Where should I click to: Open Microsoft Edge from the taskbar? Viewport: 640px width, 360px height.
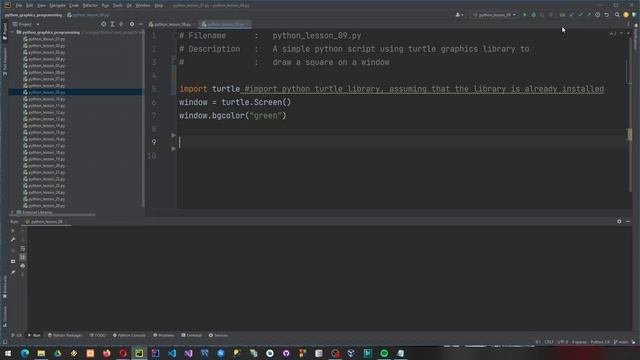pos(25,353)
